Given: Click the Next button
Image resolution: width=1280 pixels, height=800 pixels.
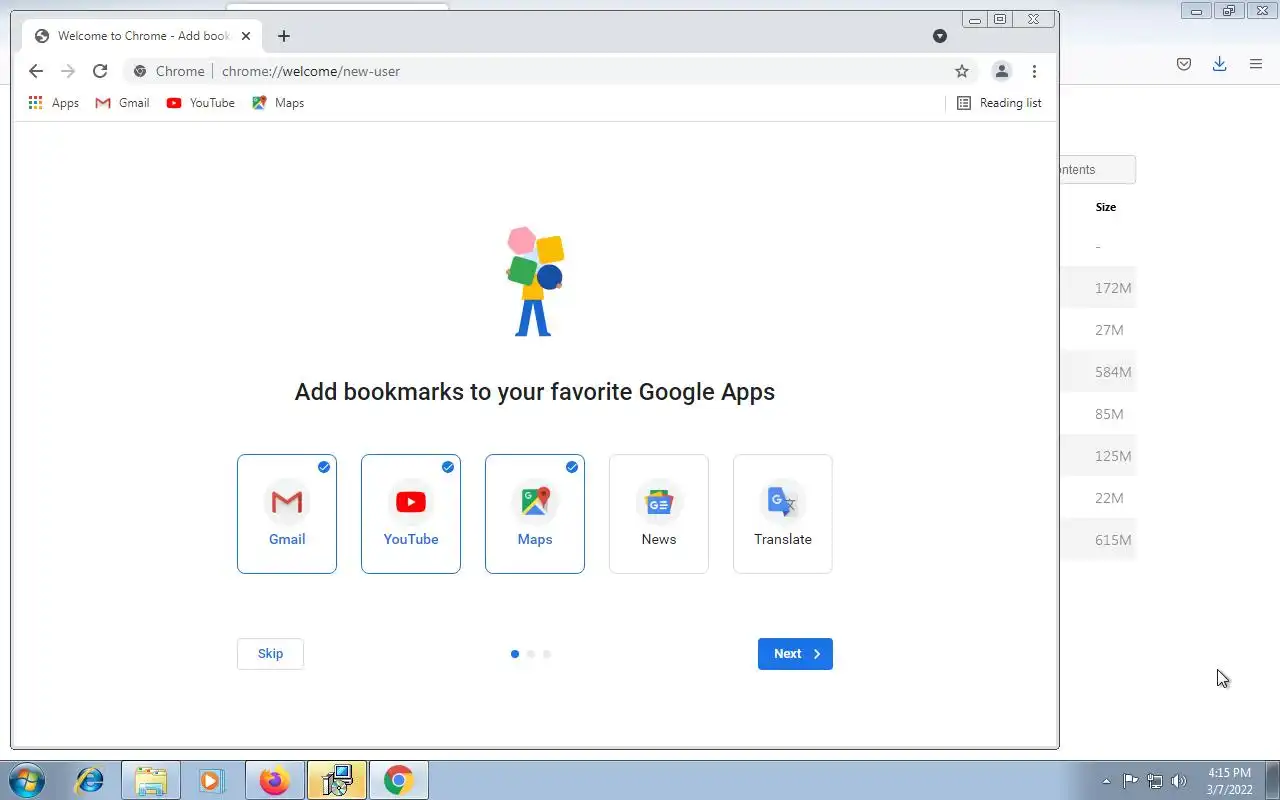Looking at the screenshot, I should coord(795,654).
